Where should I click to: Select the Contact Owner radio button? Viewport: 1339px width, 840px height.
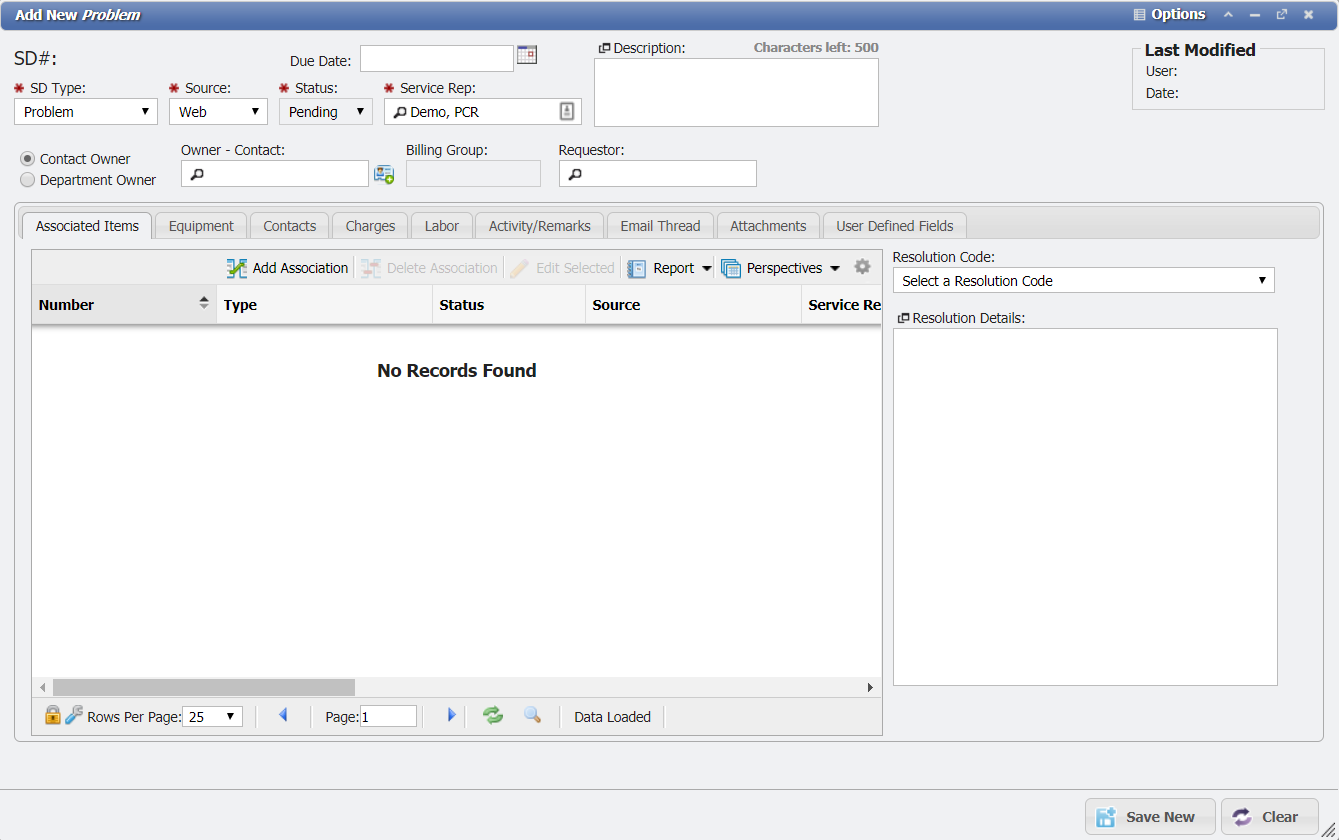click(x=28, y=159)
